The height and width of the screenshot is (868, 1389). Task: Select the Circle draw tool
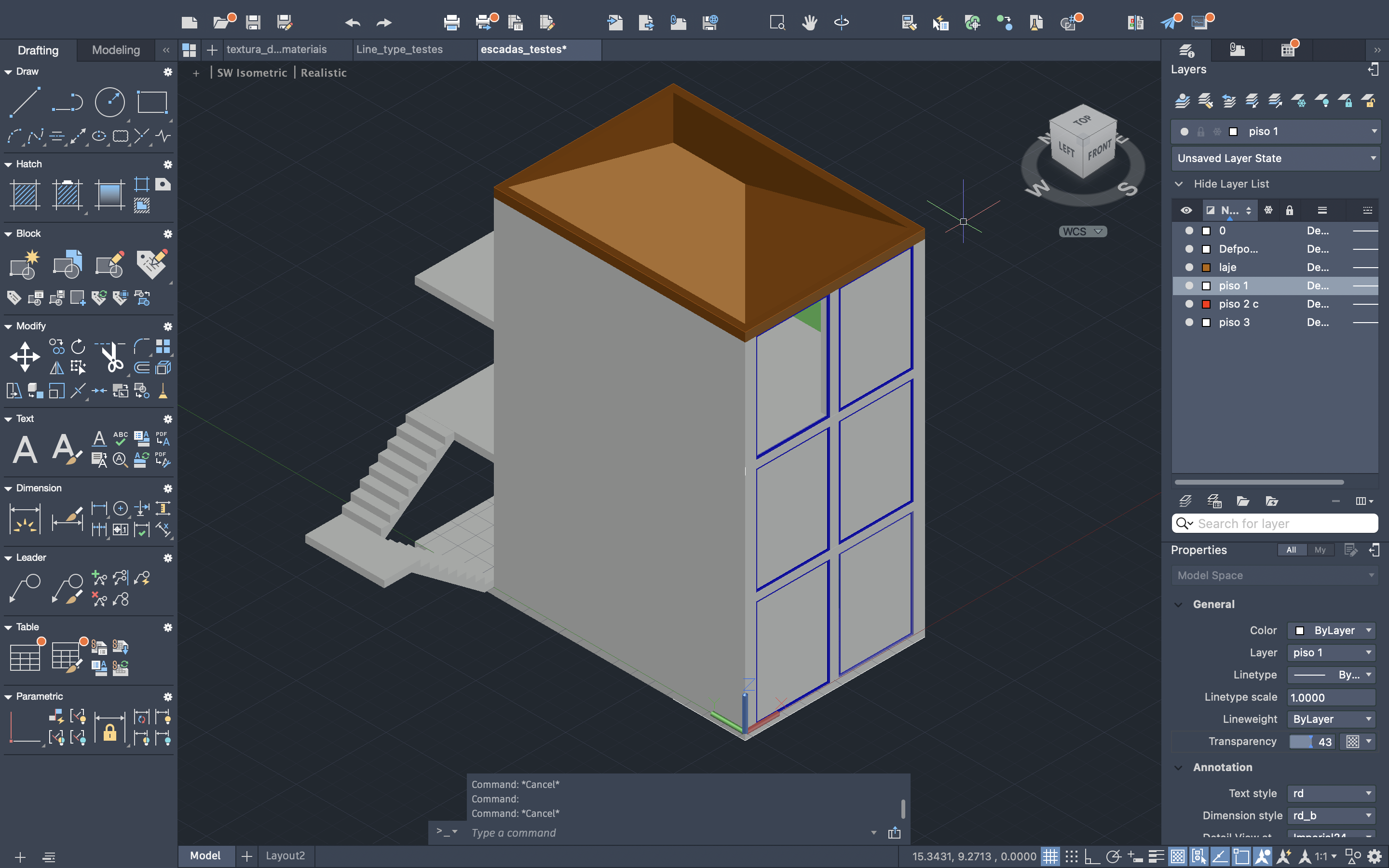(x=109, y=102)
